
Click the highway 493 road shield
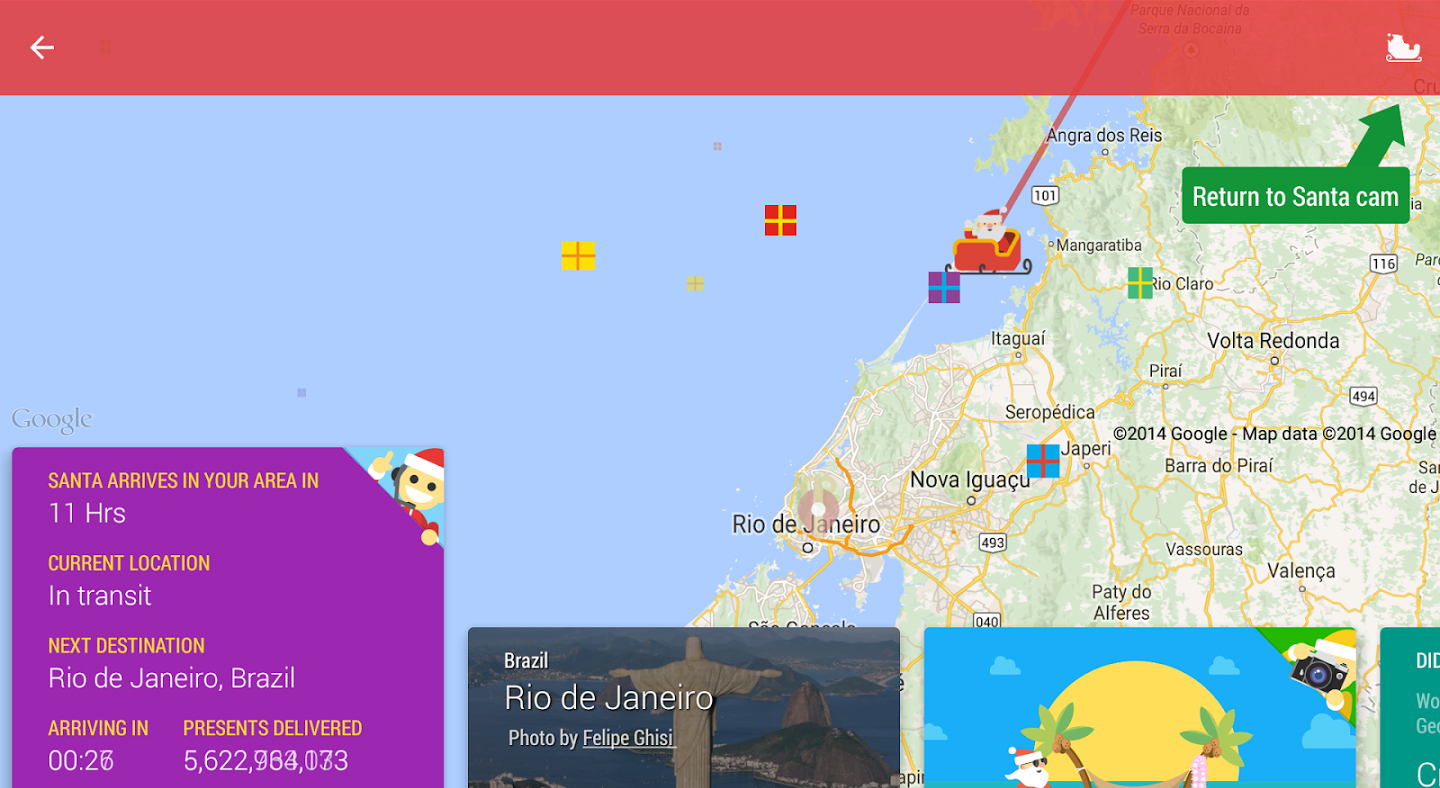pyautogui.click(x=992, y=543)
